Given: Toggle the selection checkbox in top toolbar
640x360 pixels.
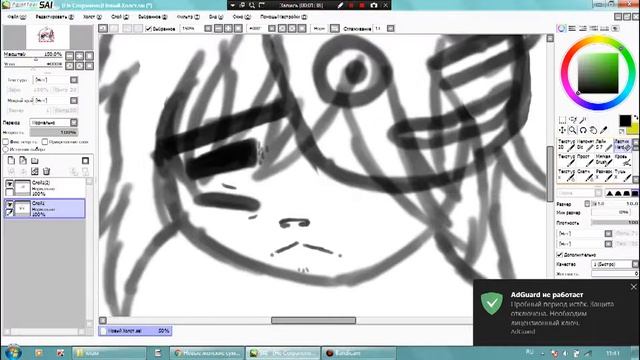Looking at the screenshot, I should click(x=149, y=29).
